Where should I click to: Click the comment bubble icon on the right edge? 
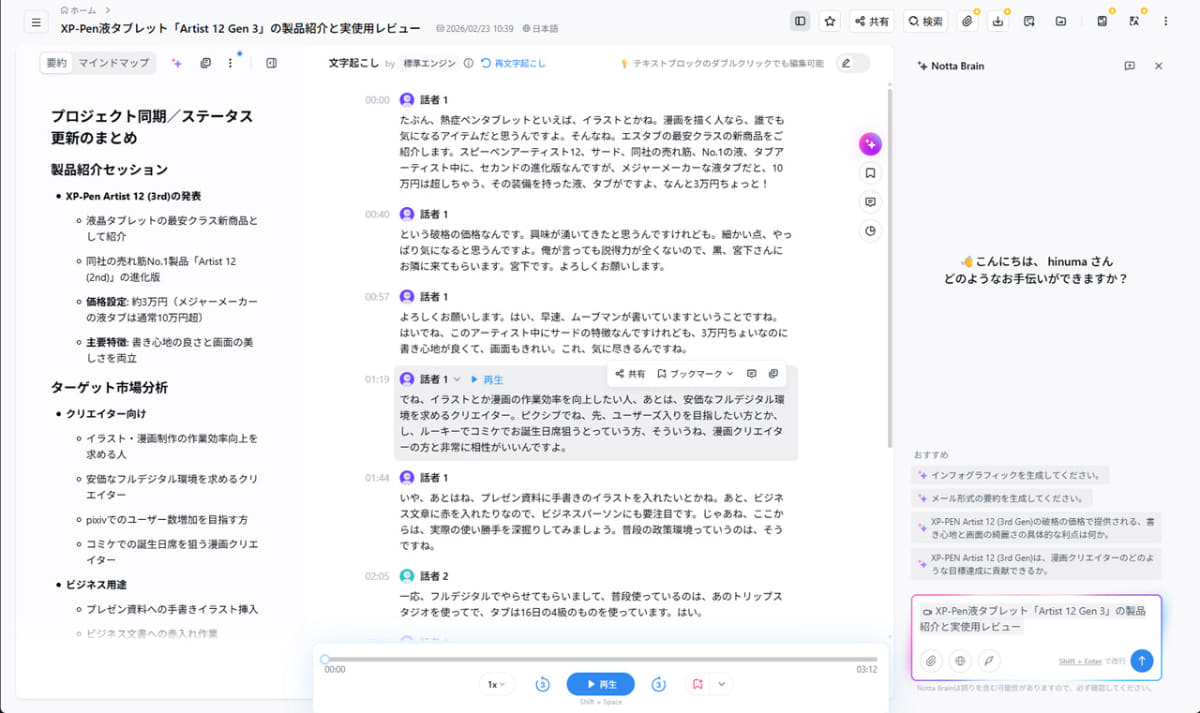click(x=870, y=202)
